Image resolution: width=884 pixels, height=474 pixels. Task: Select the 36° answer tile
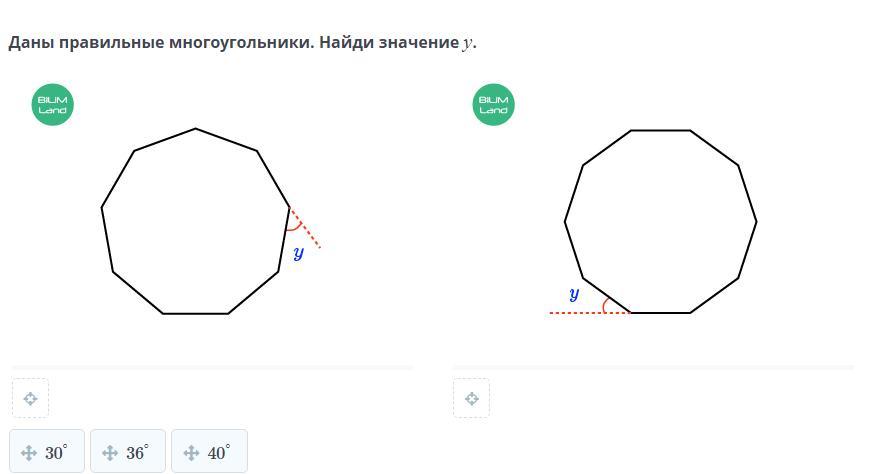point(128,452)
